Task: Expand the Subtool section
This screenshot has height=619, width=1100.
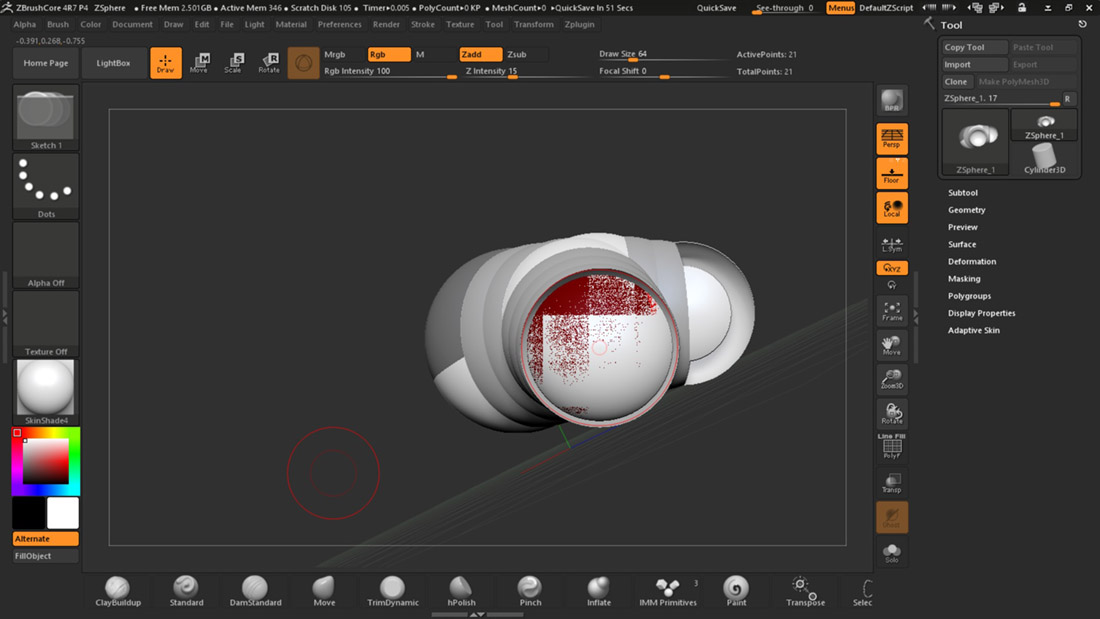Action: 963,193
